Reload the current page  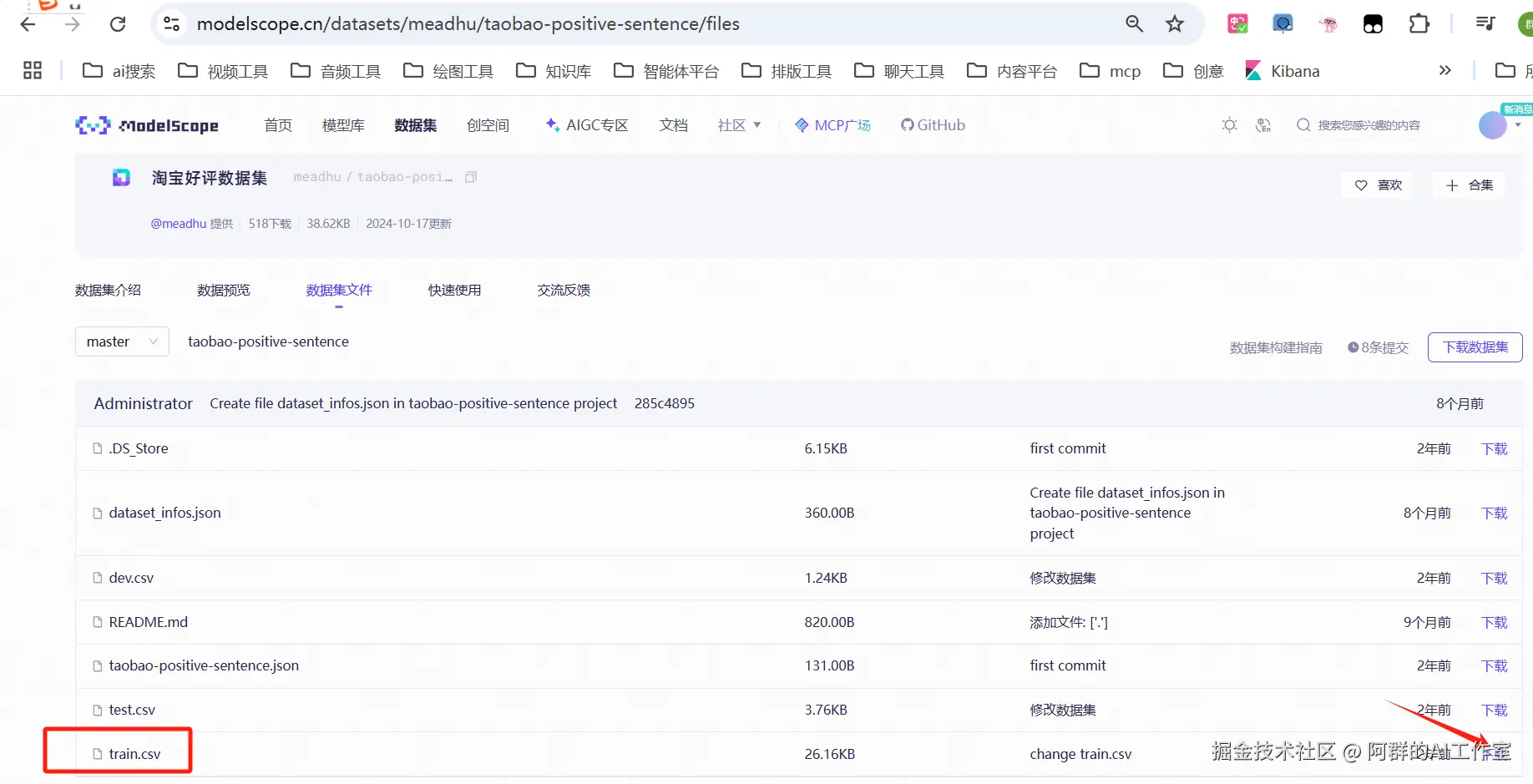118,24
